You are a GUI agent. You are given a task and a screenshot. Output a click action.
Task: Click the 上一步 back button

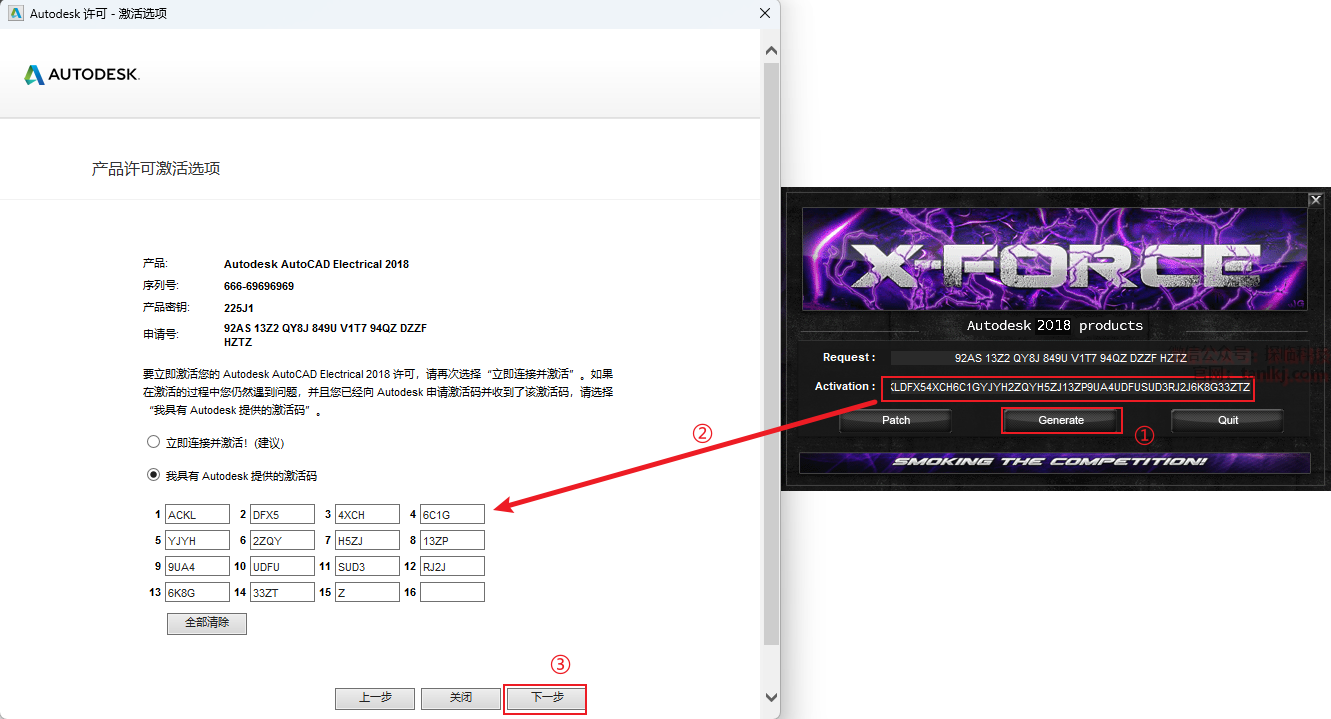pyautogui.click(x=375, y=698)
